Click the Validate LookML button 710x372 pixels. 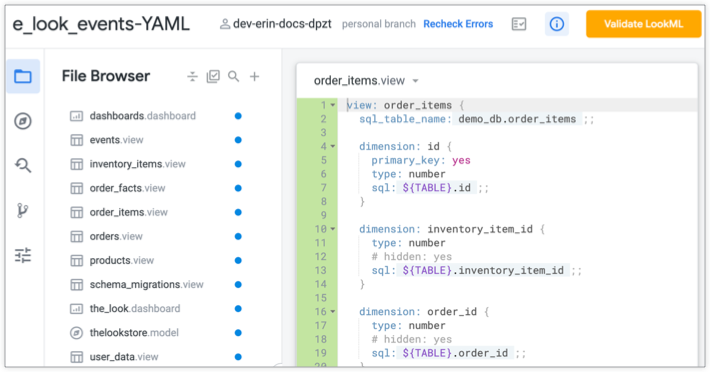tap(643, 24)
